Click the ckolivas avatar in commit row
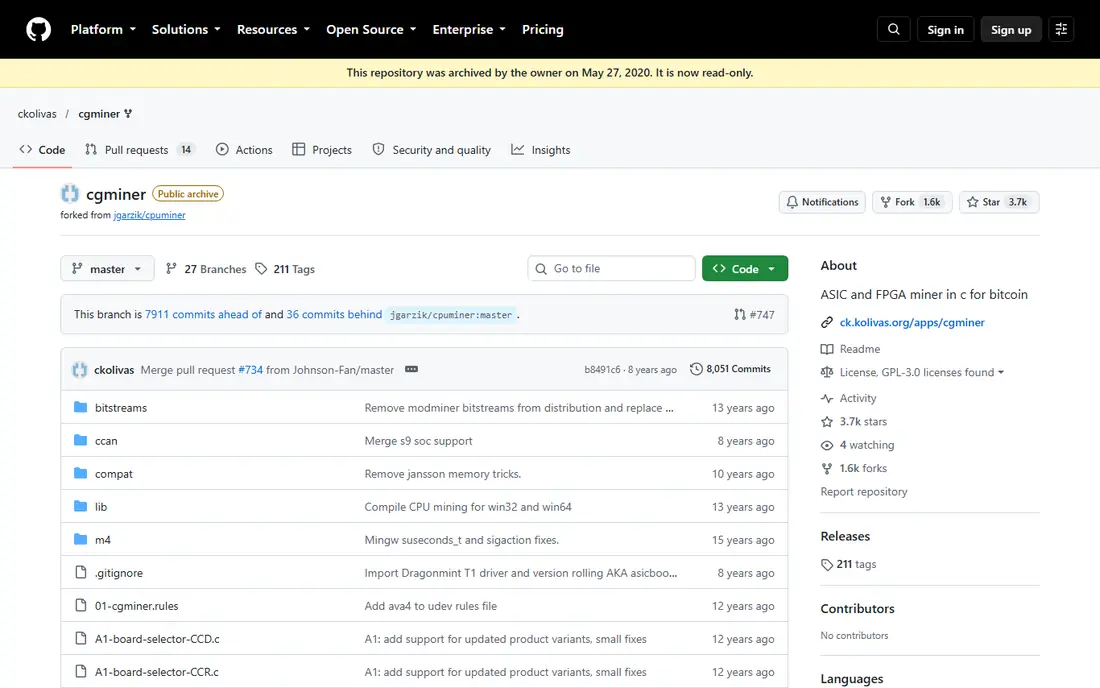Image resolution: width=1100 pixels, height=688 pixels. [80, 370]
